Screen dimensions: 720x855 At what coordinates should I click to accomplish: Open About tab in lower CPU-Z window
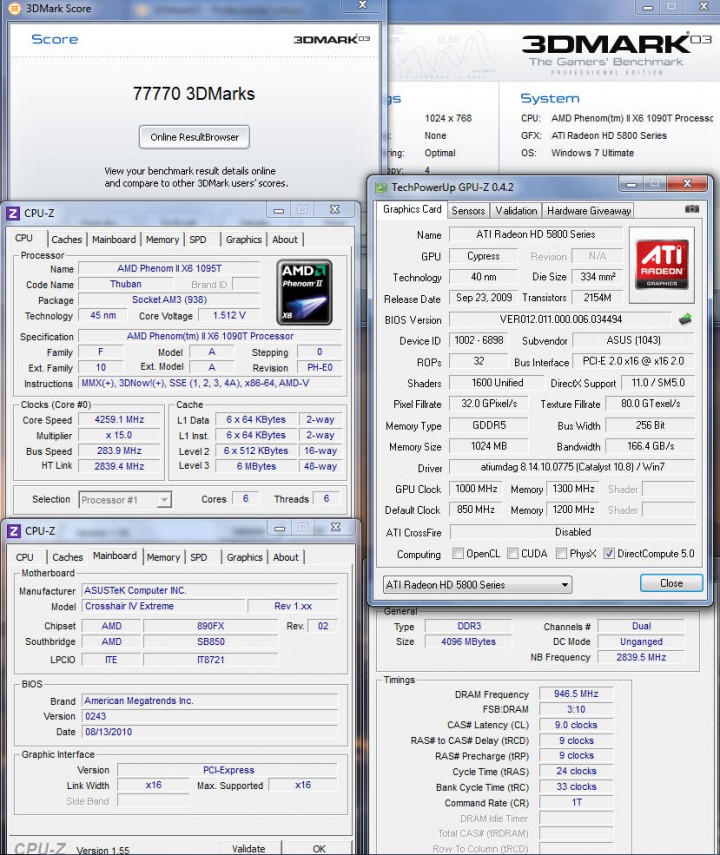pyautogui.click(x=286, y=557)
